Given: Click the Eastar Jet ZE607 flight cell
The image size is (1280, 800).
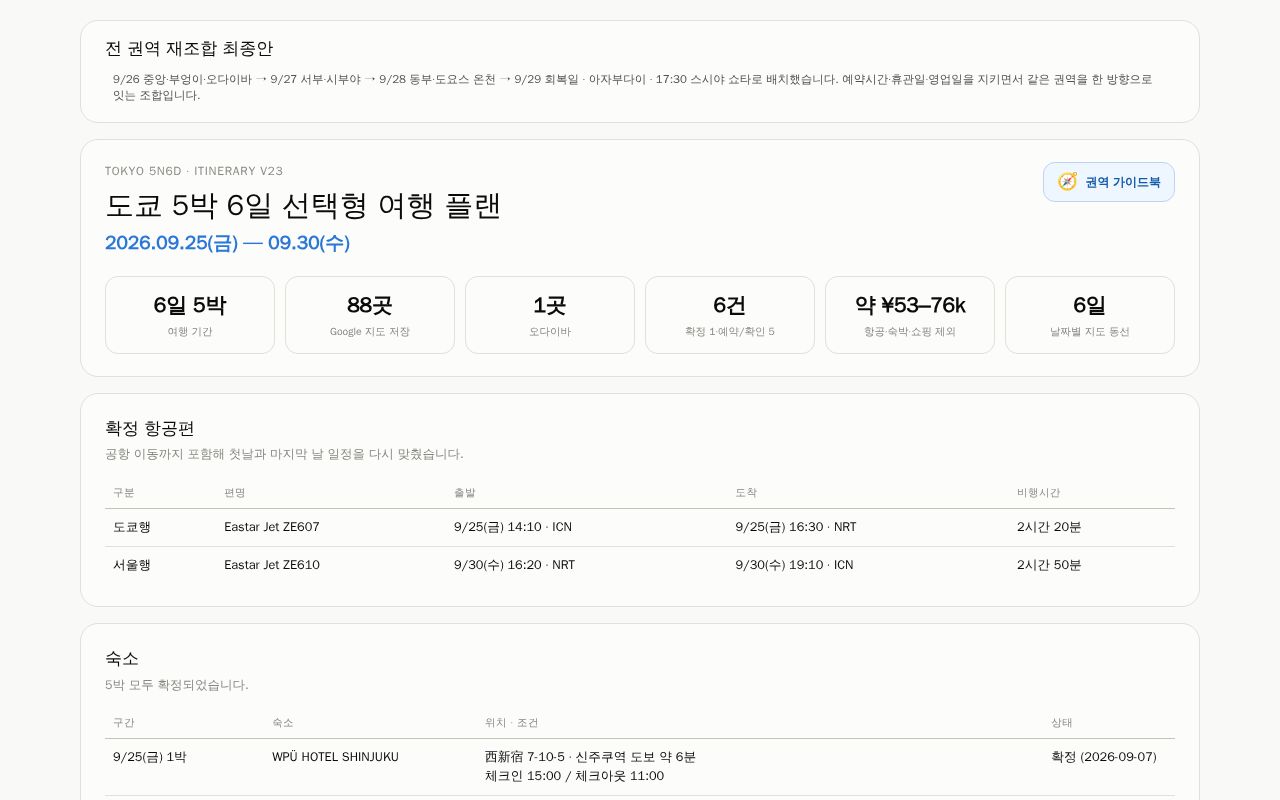Looking at the screenshot, I should pos(272,527).
